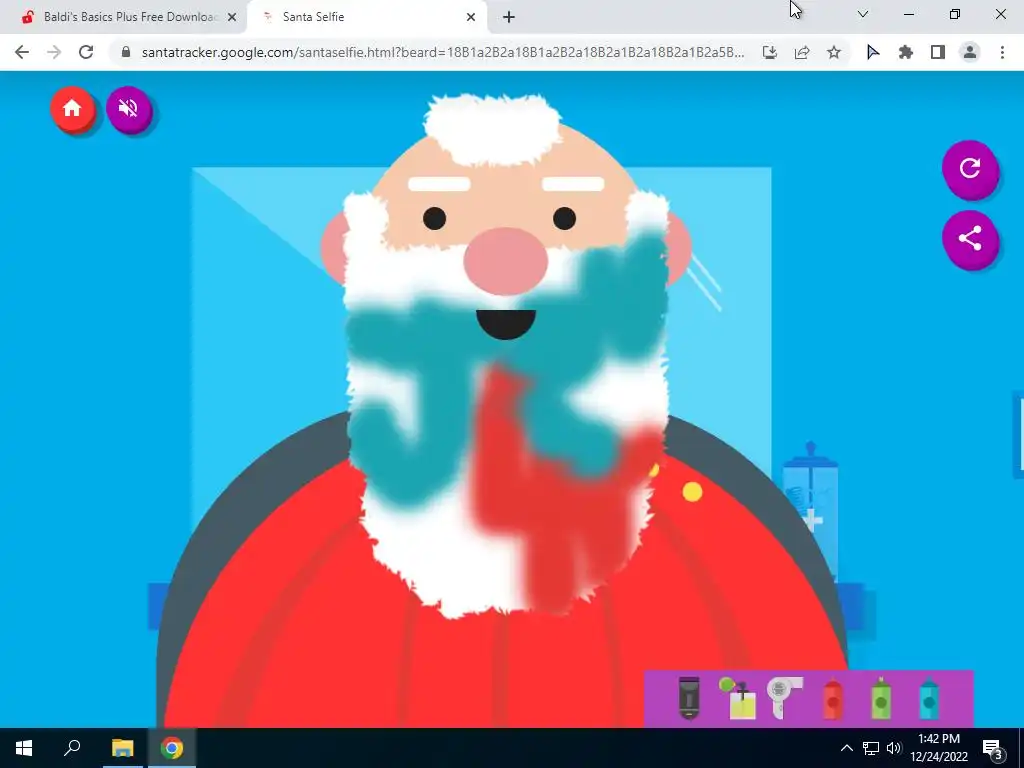This screenshot has width=1024, height=768.
Task: Share this page from the address bar
Action: pos(802,52)
